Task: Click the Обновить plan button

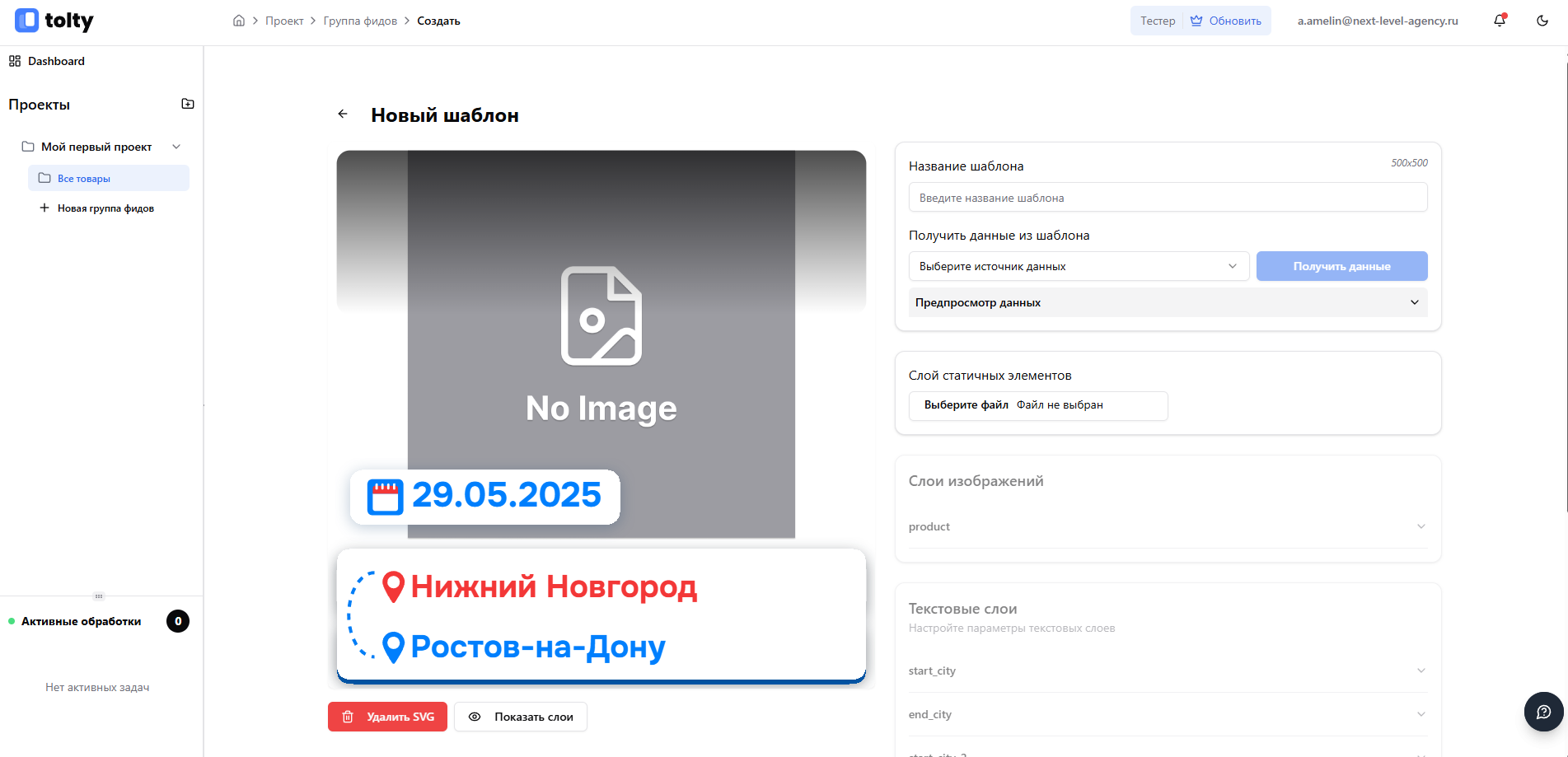Action: click(1228, 21)
